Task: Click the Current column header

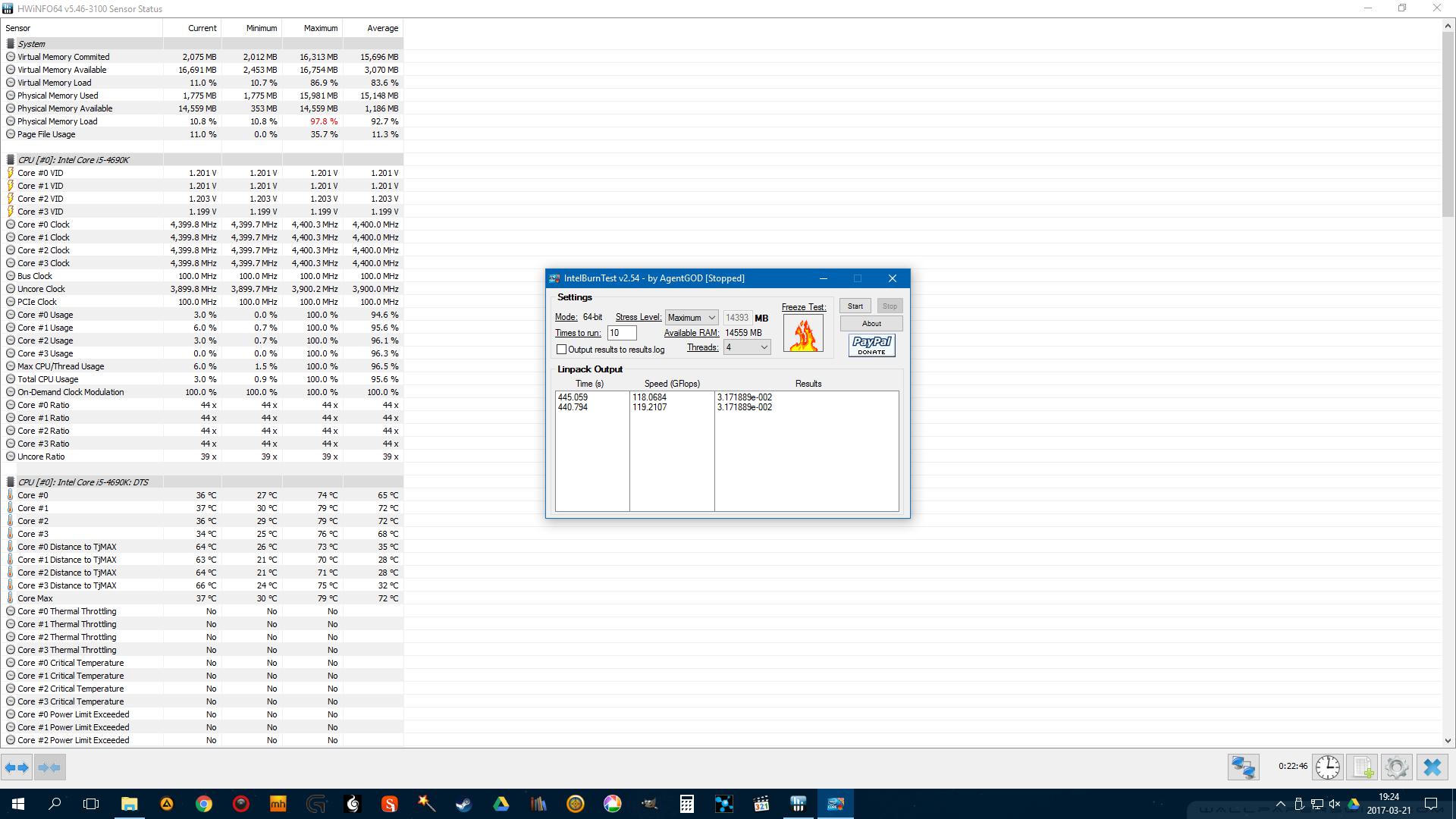Action: (192, 28)
